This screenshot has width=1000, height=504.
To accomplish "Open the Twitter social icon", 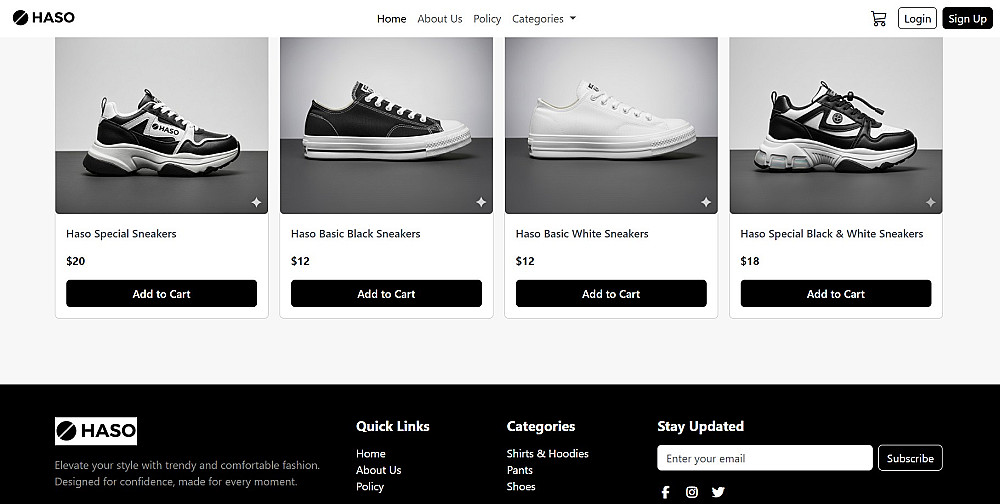I will coord(717,492).
